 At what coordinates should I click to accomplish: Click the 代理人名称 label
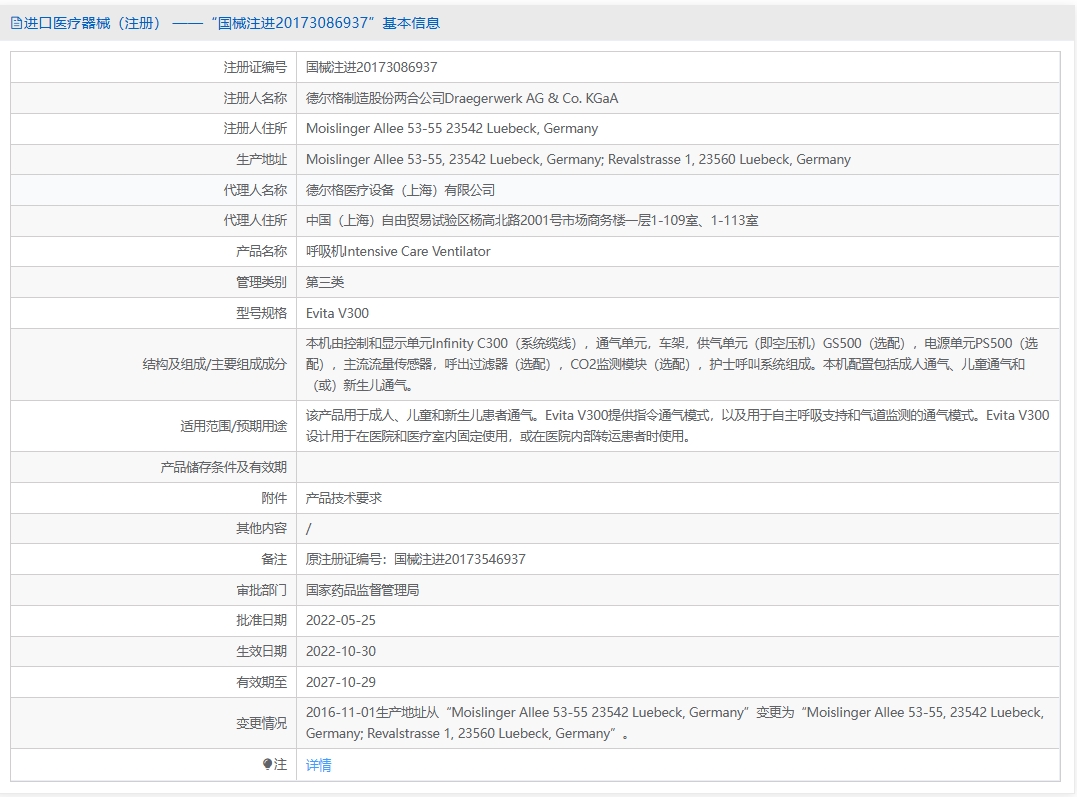[255, 190]
